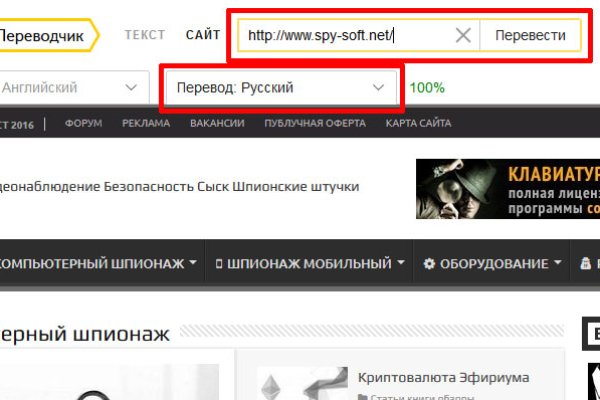Click the folder icon under Криптовалюта Эфириума
This screenshot has height=400, width=600.
[362, 397]
